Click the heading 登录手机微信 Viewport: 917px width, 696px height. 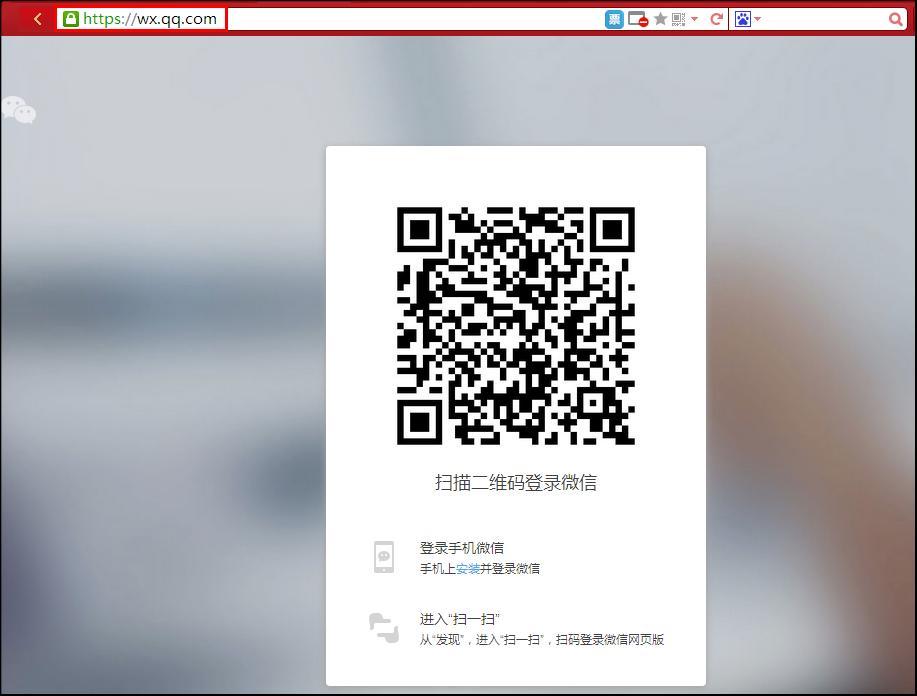click(x=461, y=548)
